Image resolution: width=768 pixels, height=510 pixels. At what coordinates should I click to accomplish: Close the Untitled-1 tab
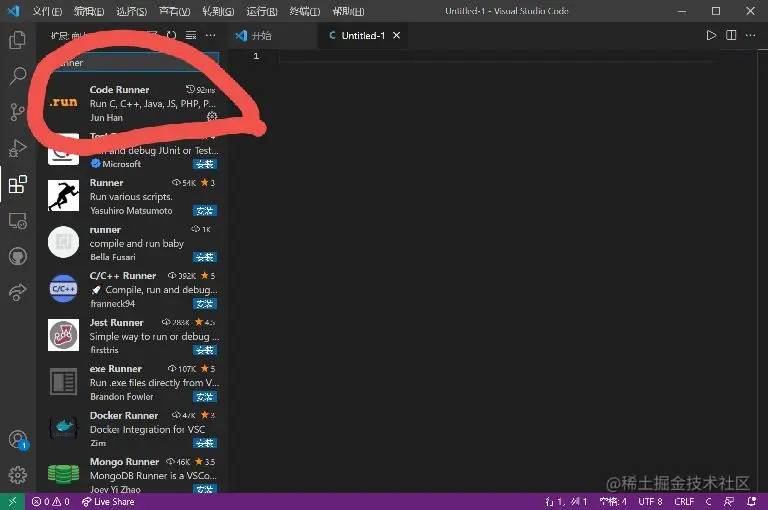[397, 35]
